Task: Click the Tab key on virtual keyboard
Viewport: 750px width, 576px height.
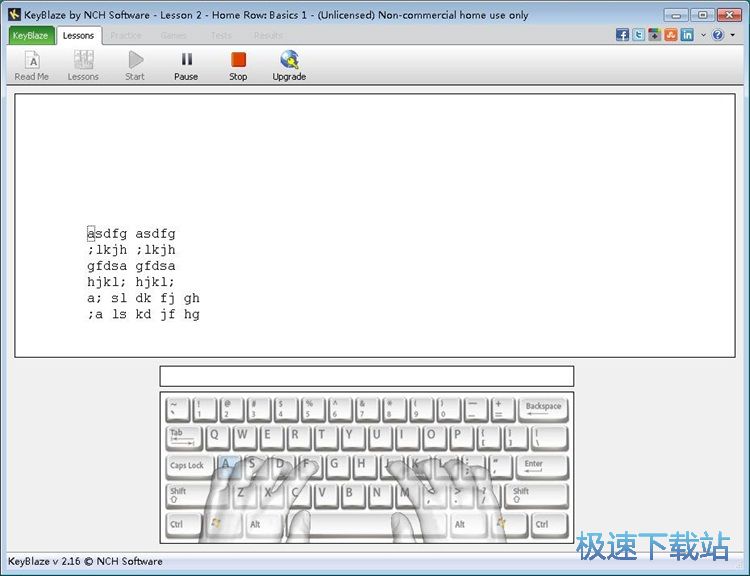Action: [184, 438]
